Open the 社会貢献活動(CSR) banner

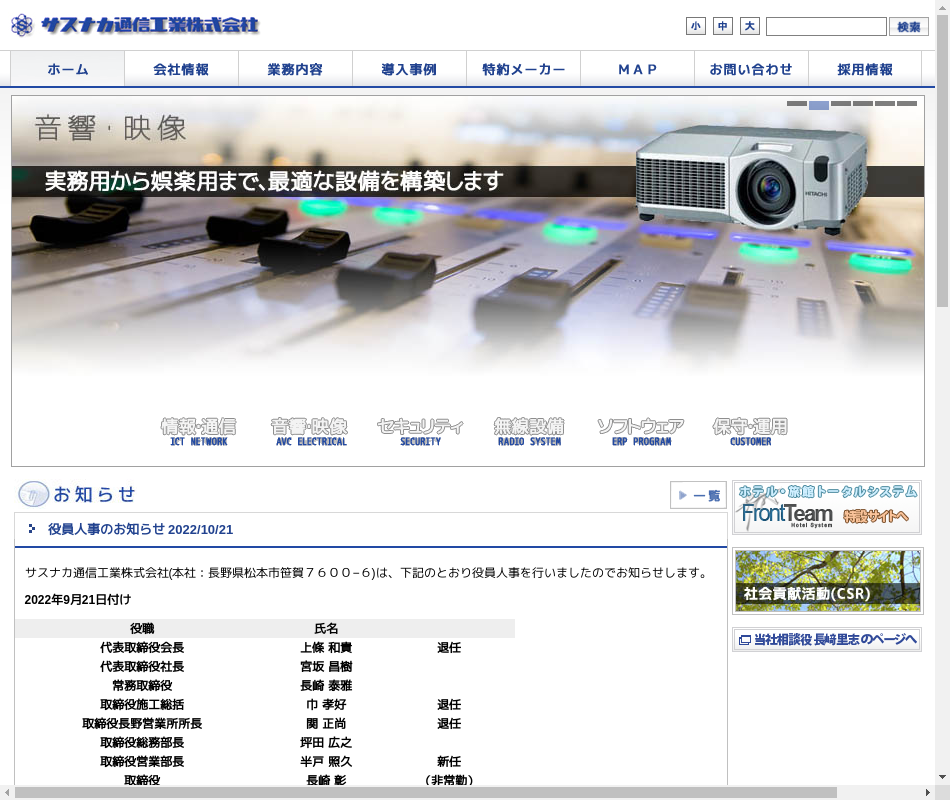click(827, 580)
